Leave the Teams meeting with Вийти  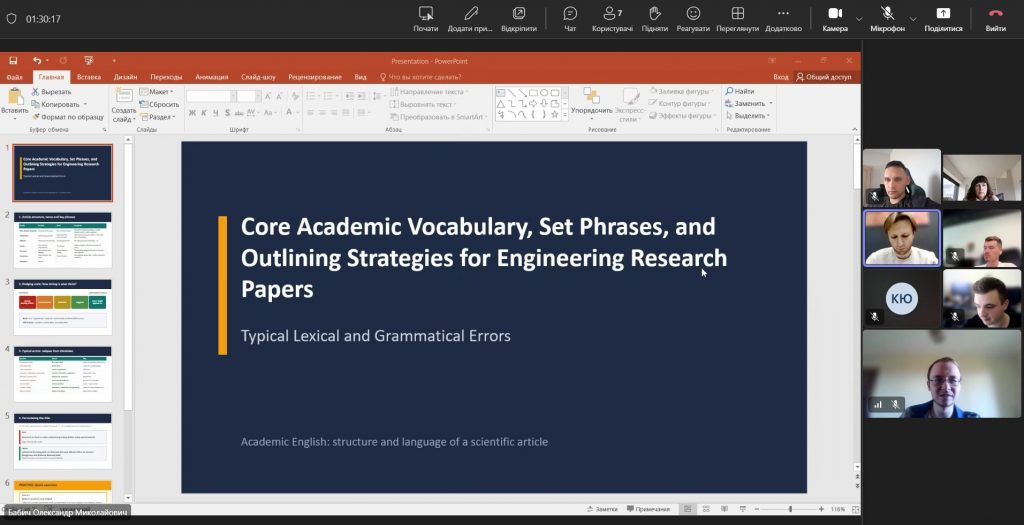(x=995, y=19)
